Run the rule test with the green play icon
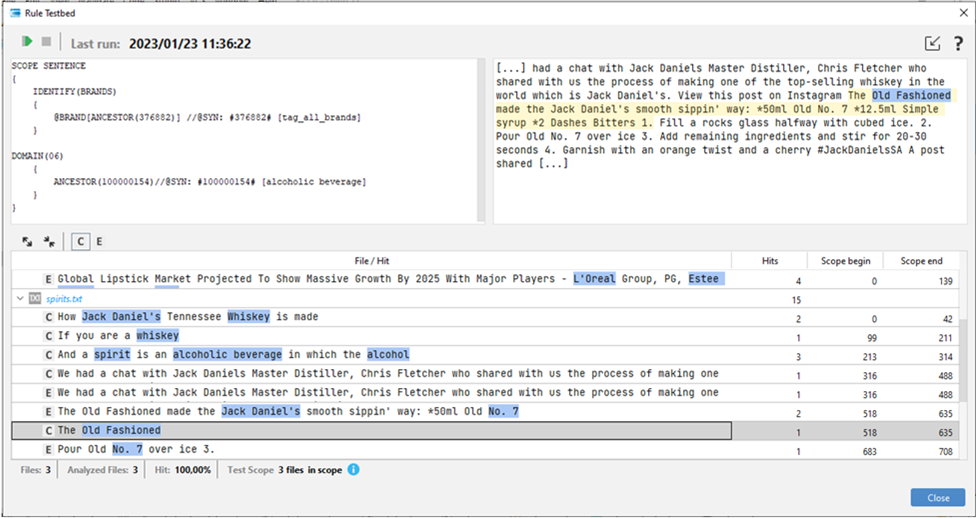976x518 pixels. [x=28, y=42]
